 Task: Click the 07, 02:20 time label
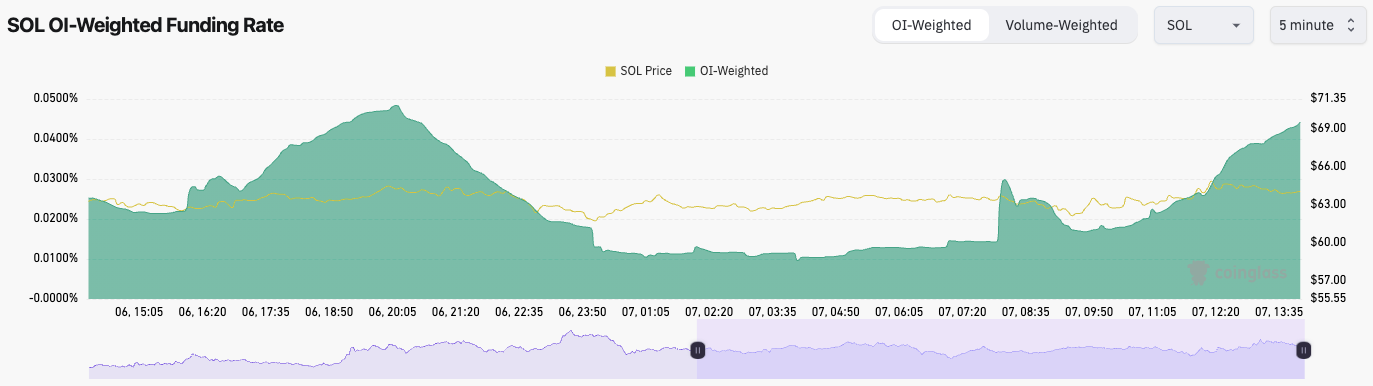709,312
